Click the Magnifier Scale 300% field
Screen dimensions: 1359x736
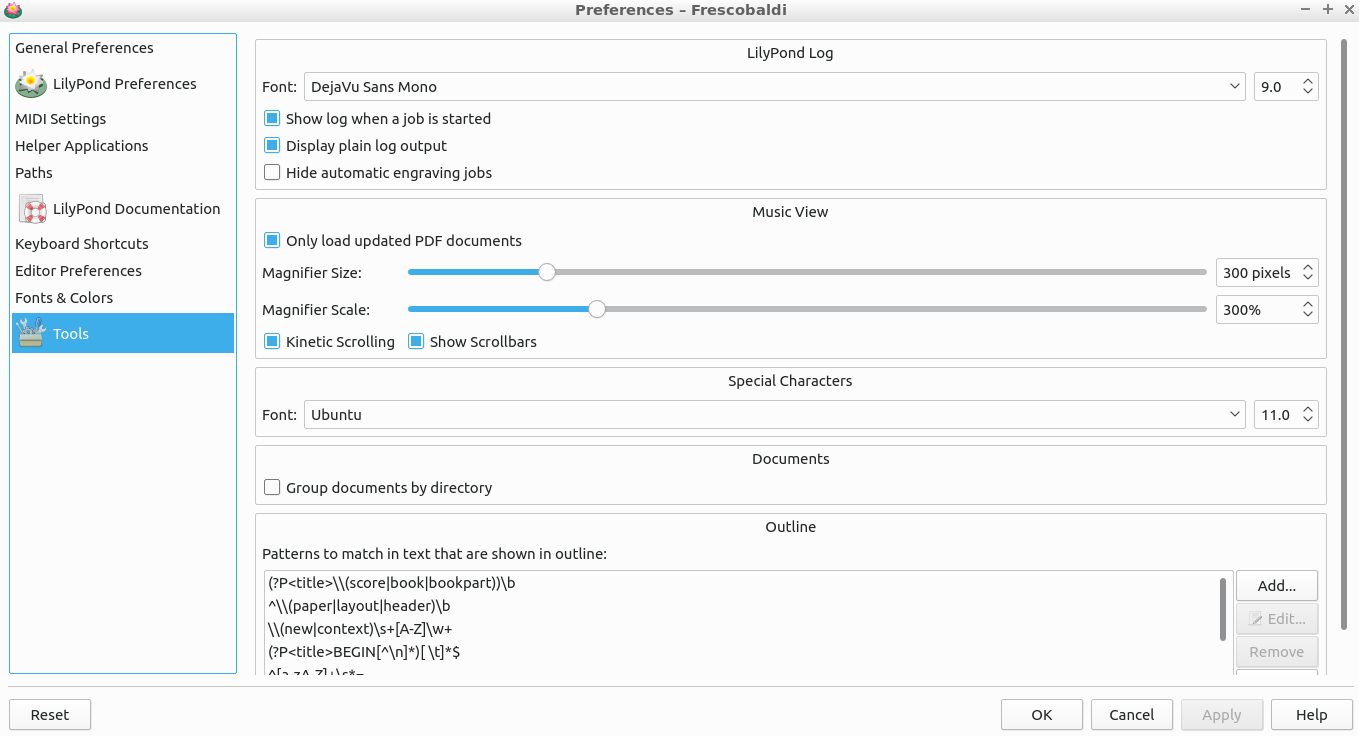1257,310
